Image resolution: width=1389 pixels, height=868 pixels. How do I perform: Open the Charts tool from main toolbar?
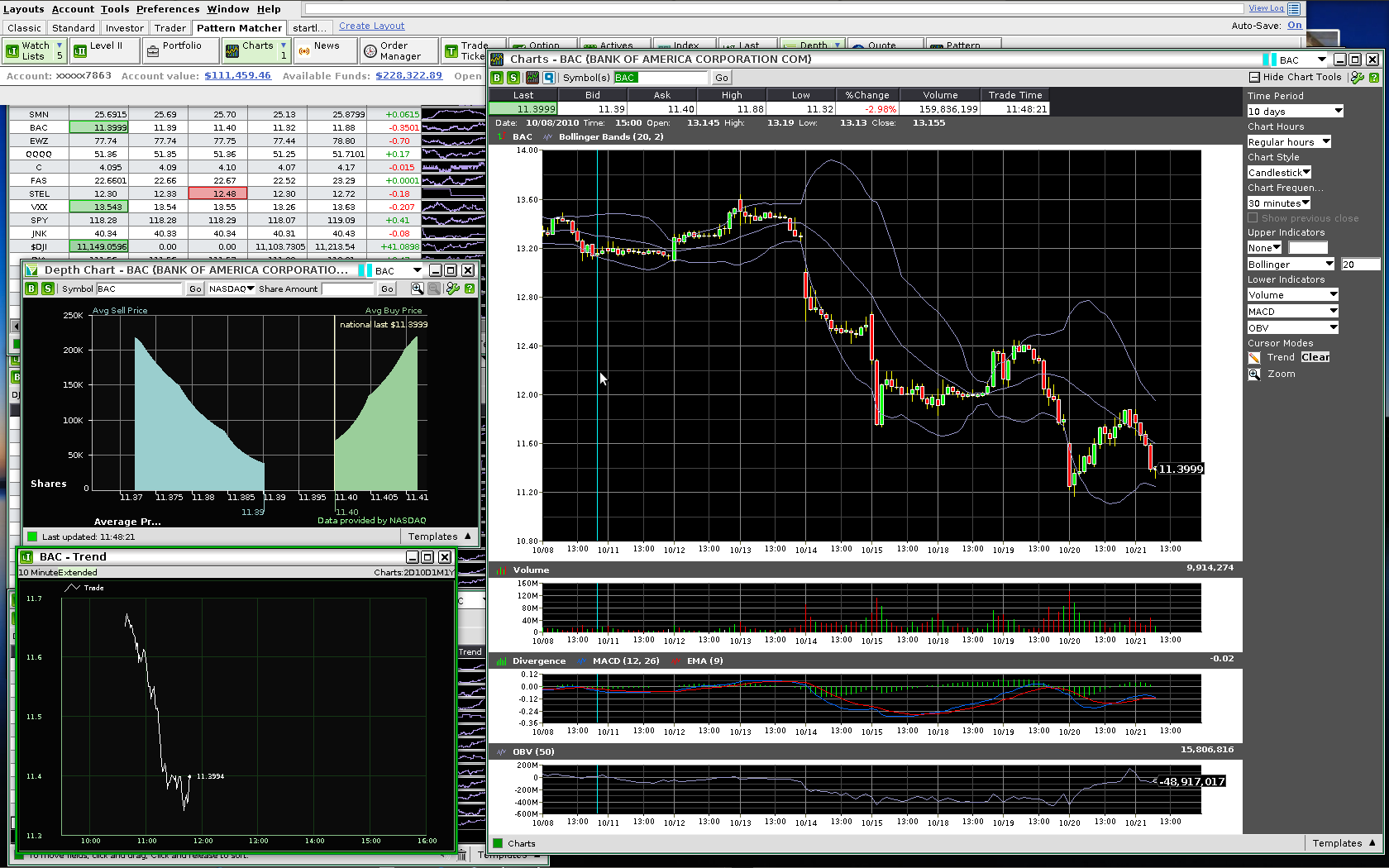coord(255,51)
